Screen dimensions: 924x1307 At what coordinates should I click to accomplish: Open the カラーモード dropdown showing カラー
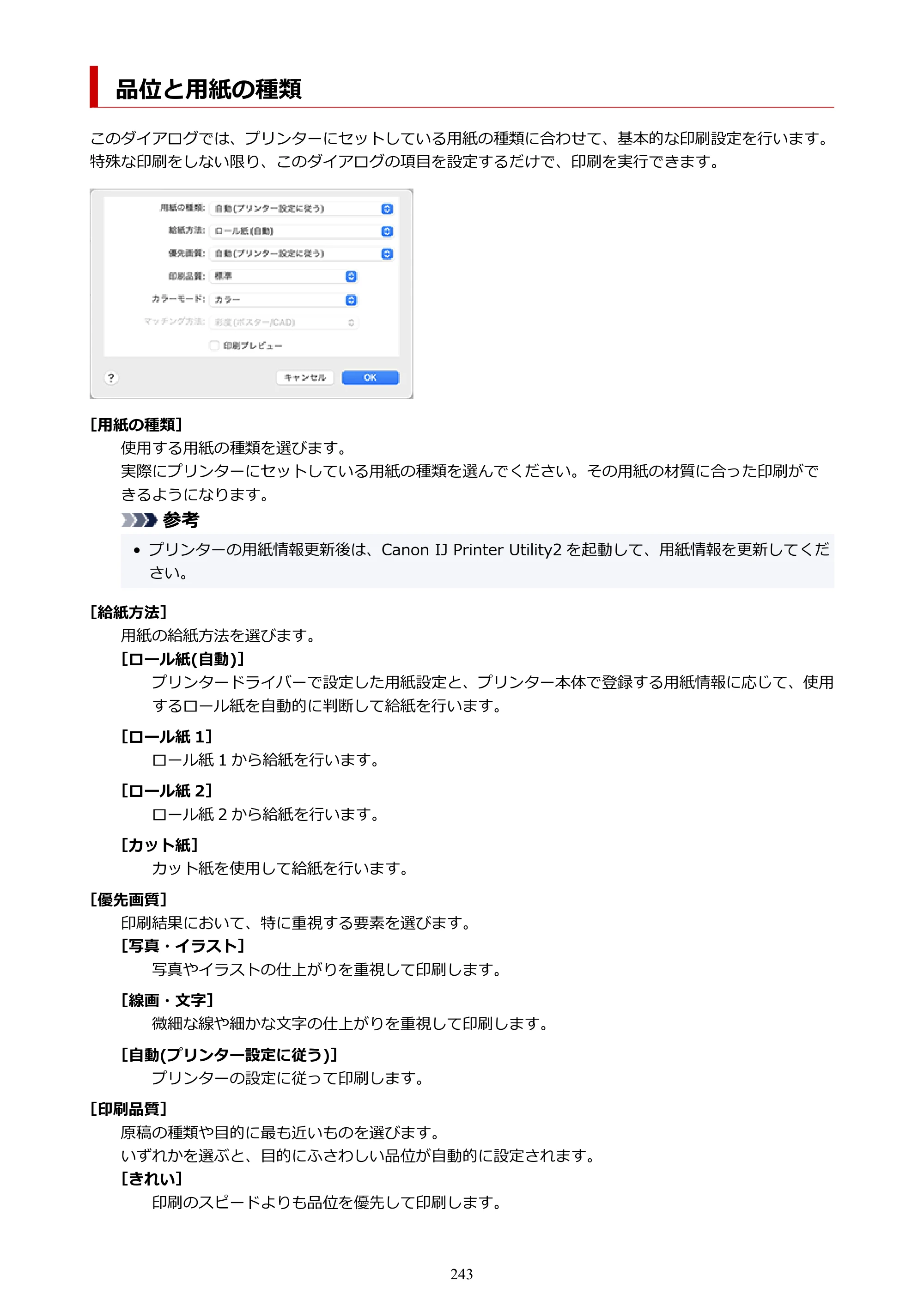click(284, 299)
